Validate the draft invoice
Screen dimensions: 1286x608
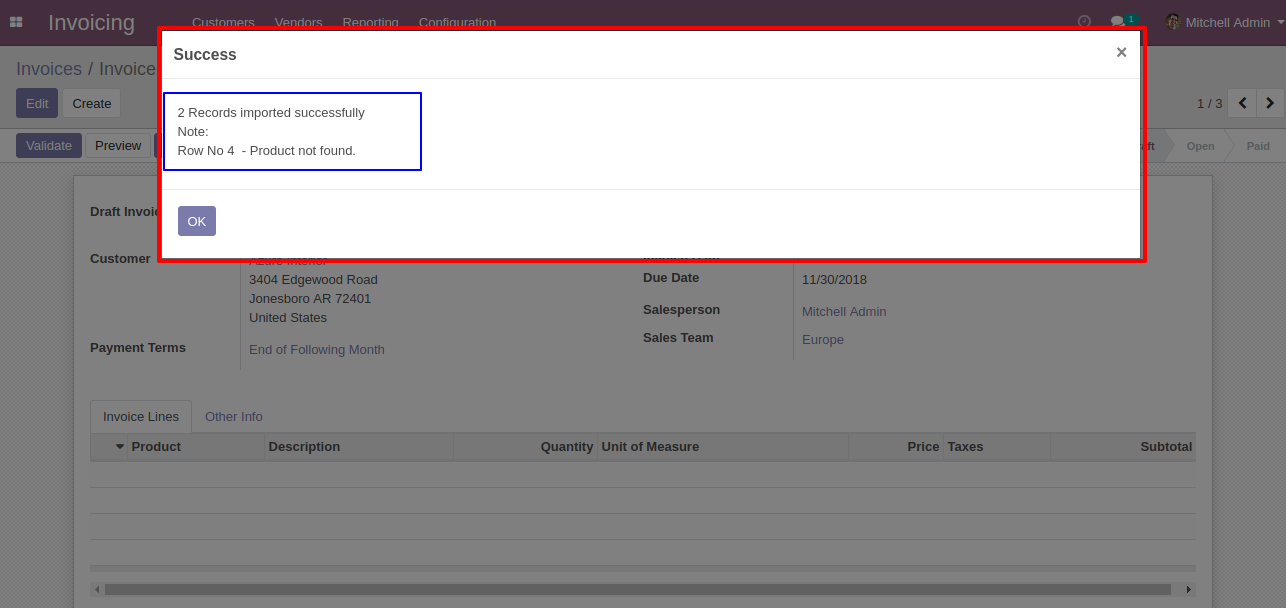click(x=49, y=145)
